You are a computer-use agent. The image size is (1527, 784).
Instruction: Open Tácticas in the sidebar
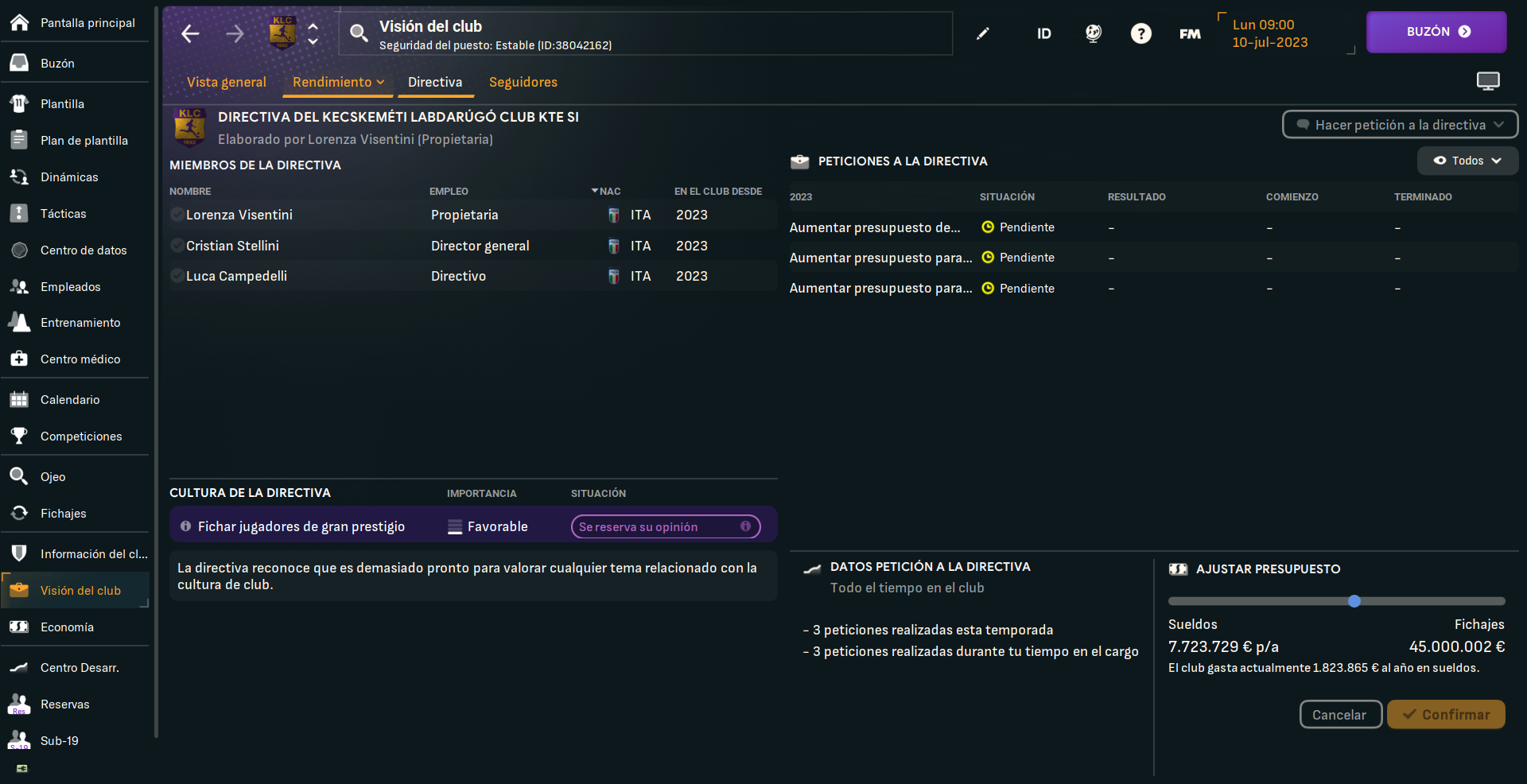64,214
